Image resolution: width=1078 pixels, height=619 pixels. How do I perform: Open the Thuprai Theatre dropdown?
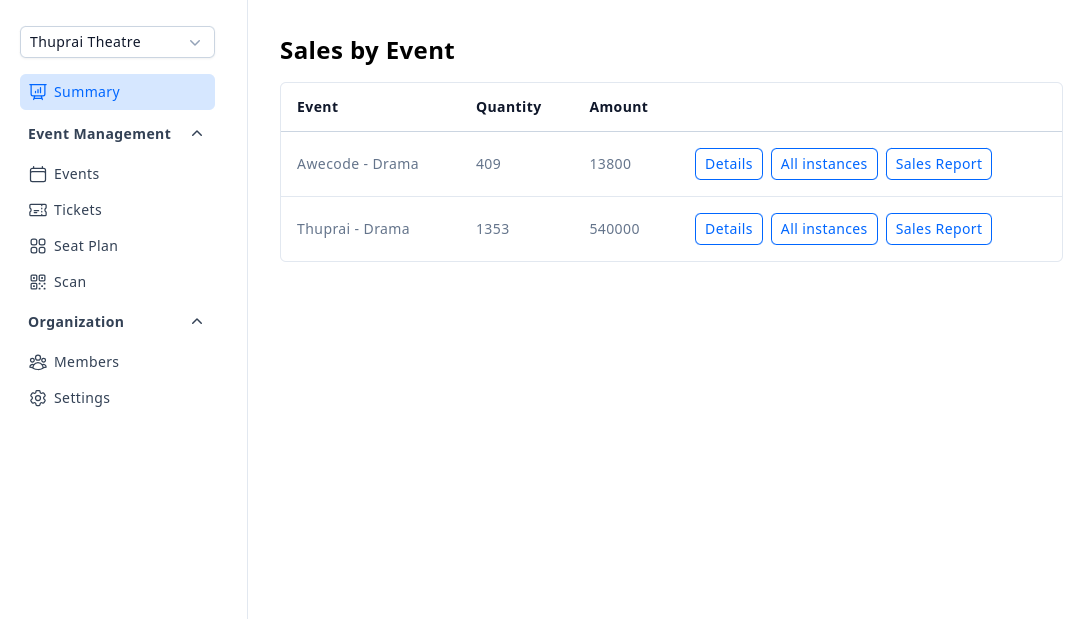(x=117, y=42)
